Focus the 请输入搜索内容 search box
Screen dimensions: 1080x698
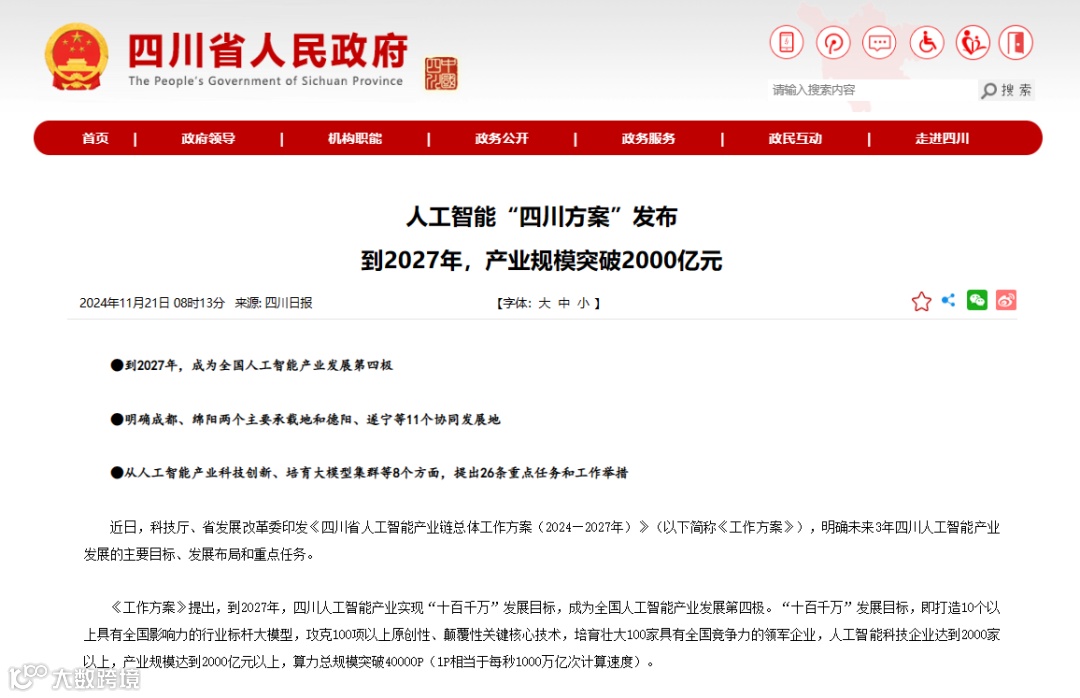[x=873, y=90]
